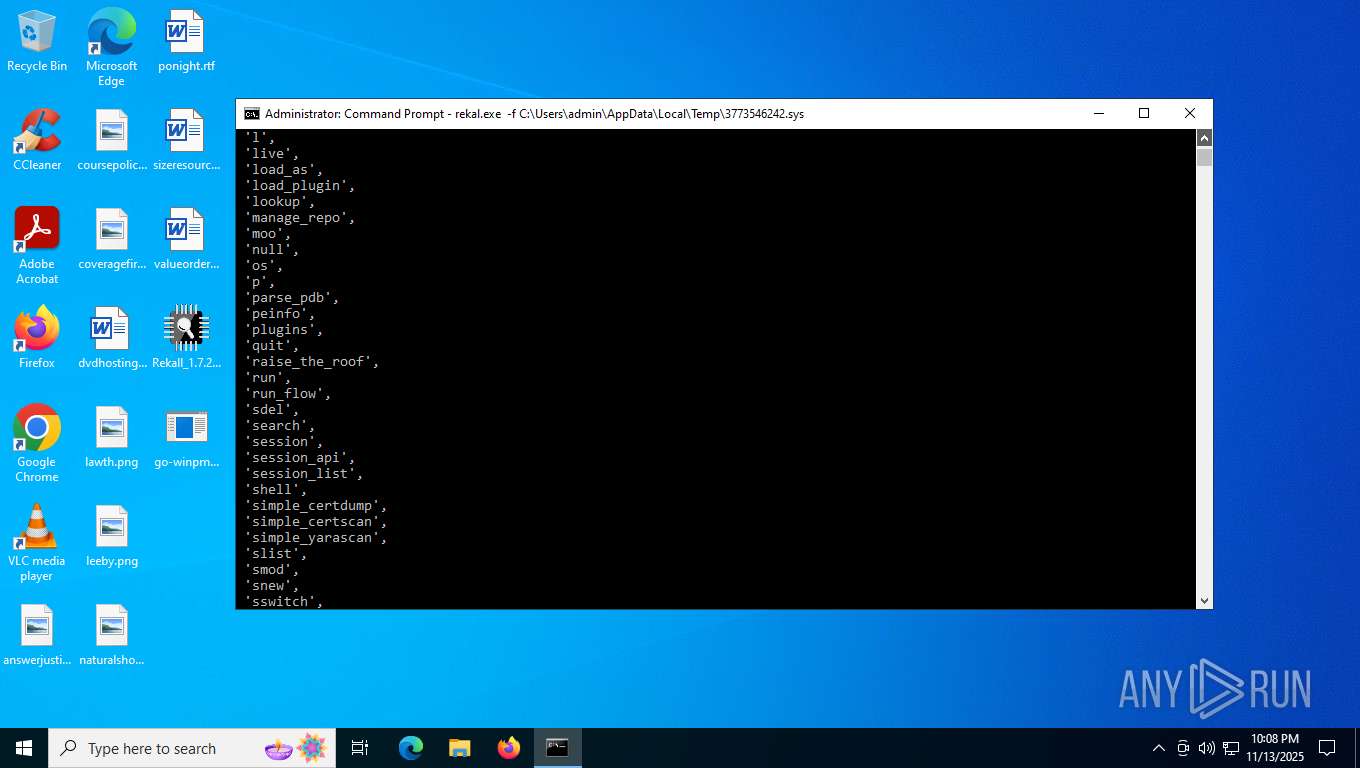Image resolution: width=1360 pixels, height=768 pixels.
Task: Launch Edge from the taskbar
Action: (411, 748)
